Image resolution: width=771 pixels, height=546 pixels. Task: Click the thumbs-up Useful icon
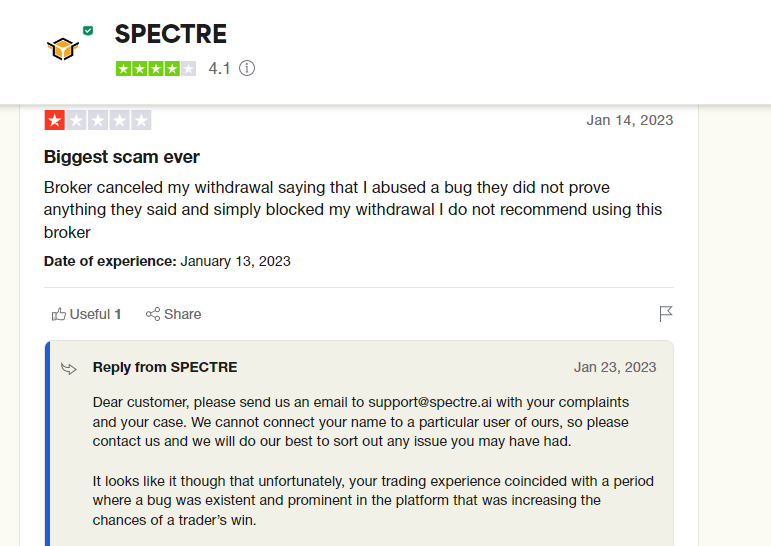59,314
